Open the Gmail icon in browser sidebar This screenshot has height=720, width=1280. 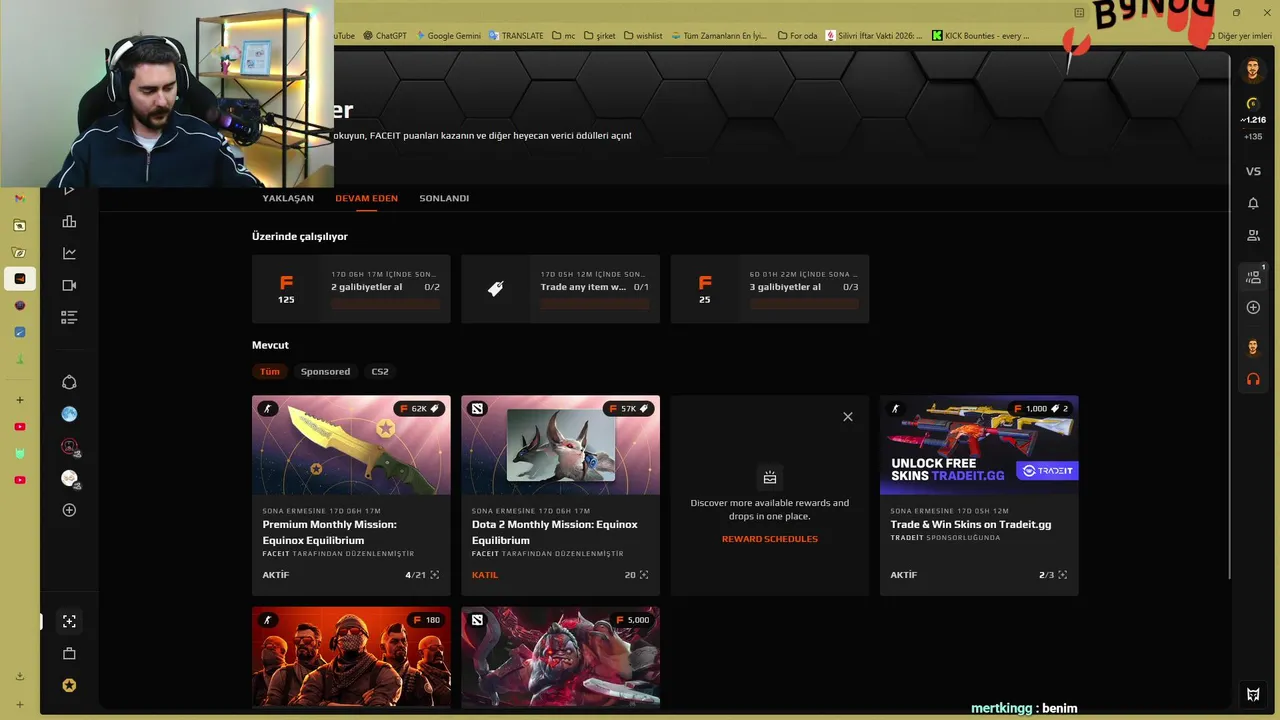(x=19, y=198)
